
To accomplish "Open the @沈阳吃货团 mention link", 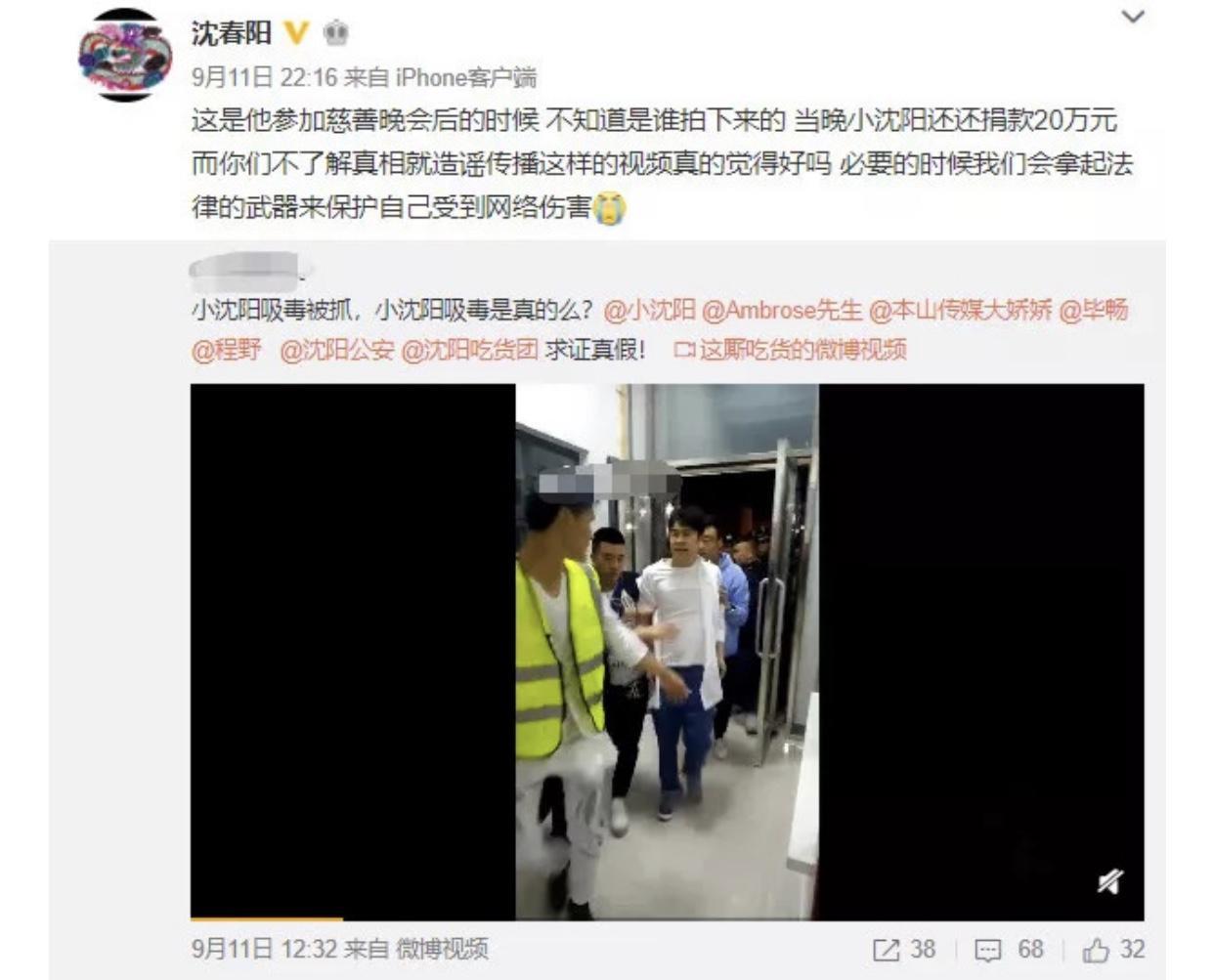I will pos(470,350).
